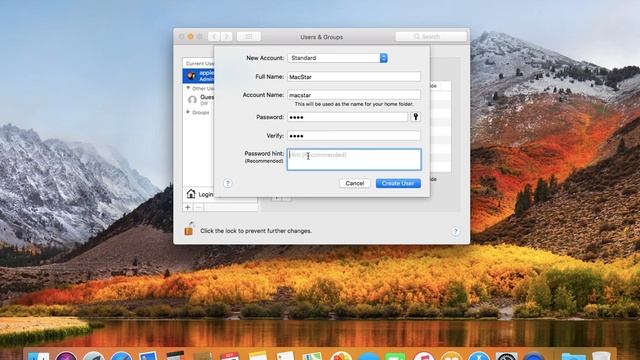Go back with the toolbar back arrow
640x360 pixels.
point(214,37)
